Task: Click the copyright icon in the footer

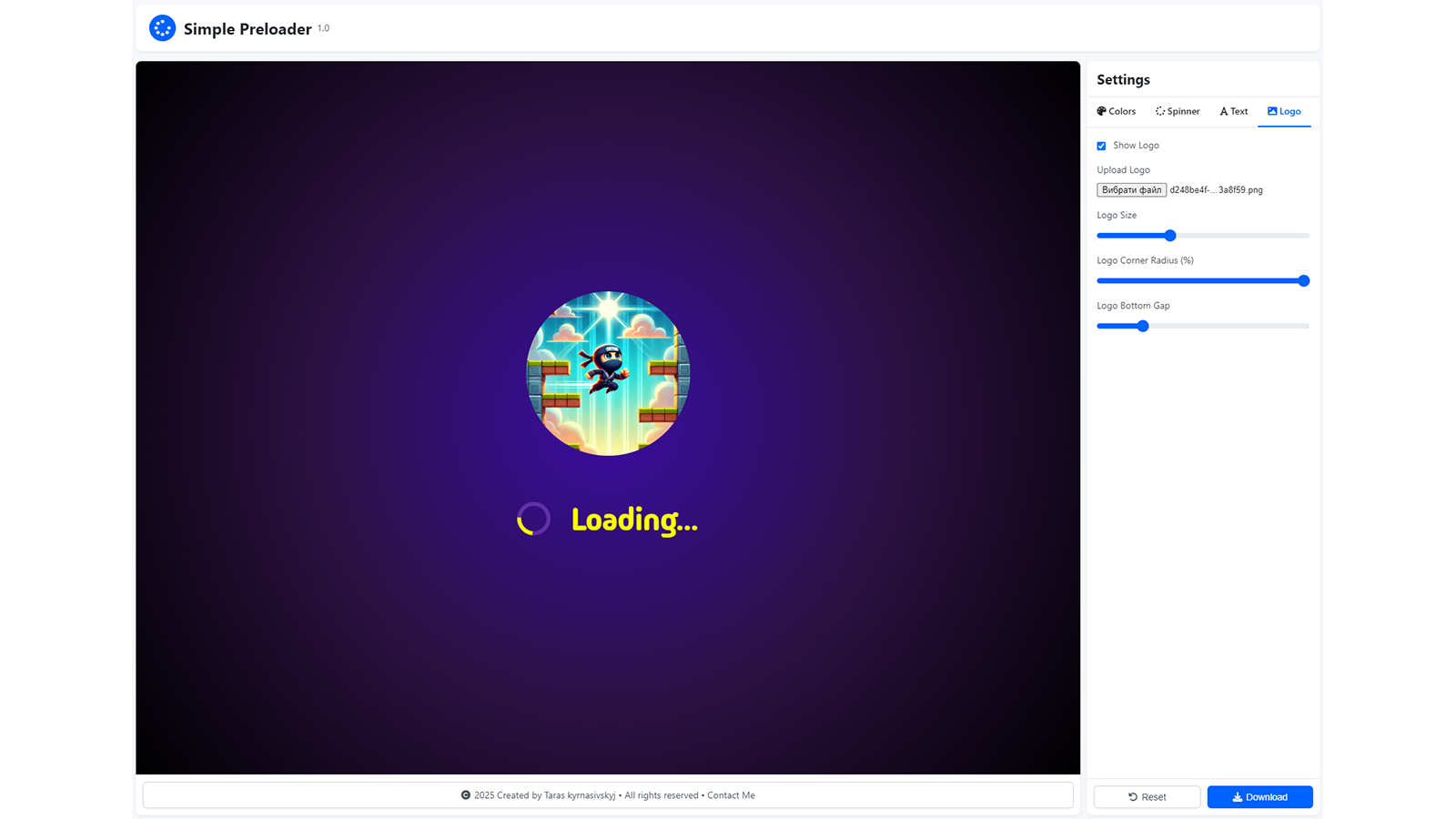Action: [x=466, y=794]
